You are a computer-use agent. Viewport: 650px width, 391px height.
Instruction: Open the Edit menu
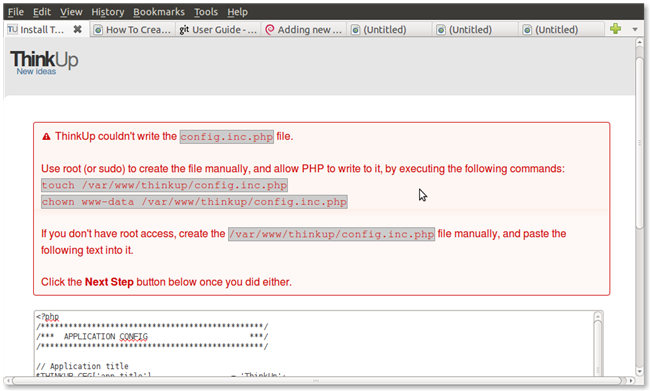point(42,12)
